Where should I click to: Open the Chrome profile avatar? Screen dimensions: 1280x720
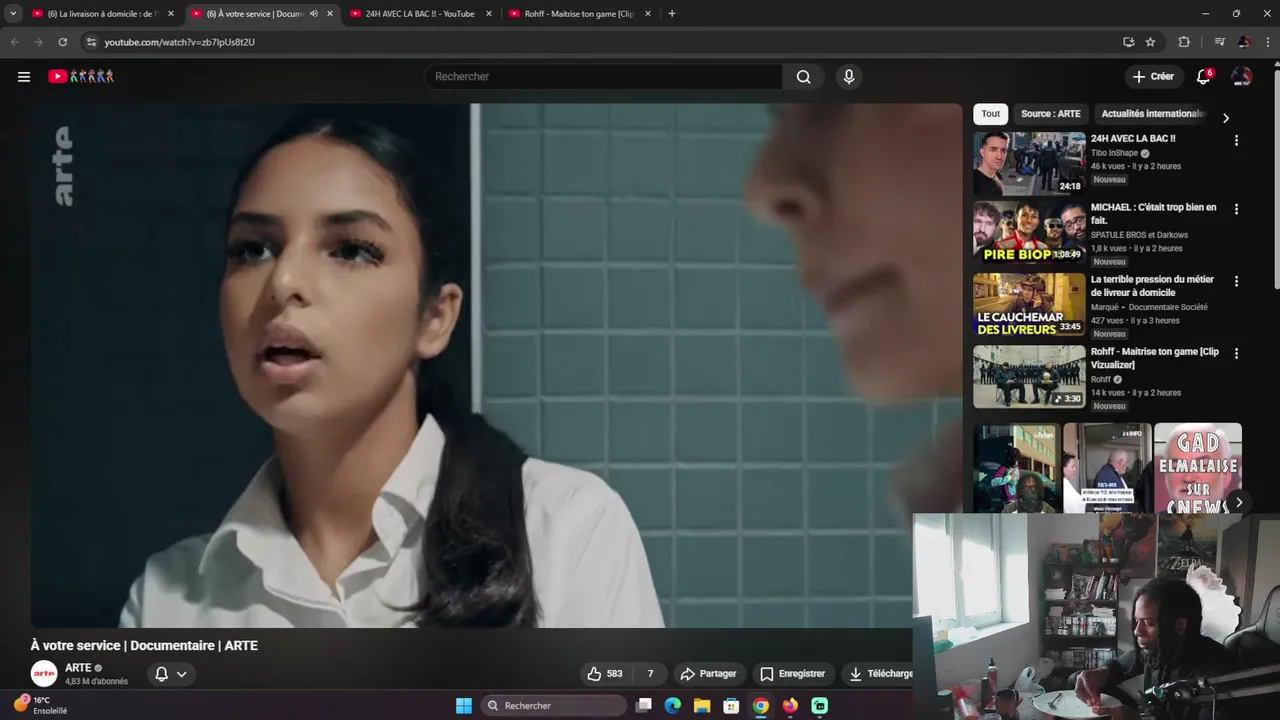pyautogui.click(x=1243, y=42)
